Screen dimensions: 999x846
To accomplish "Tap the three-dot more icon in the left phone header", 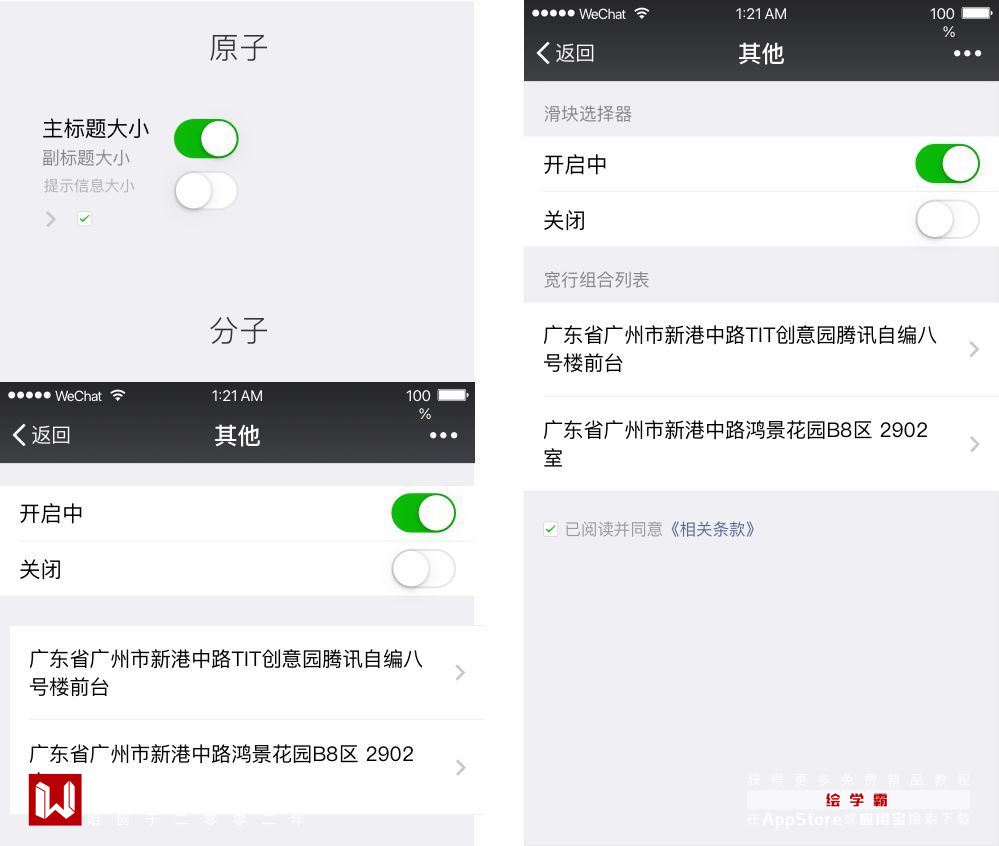I will pyautogui.click(x=443, y=436).
